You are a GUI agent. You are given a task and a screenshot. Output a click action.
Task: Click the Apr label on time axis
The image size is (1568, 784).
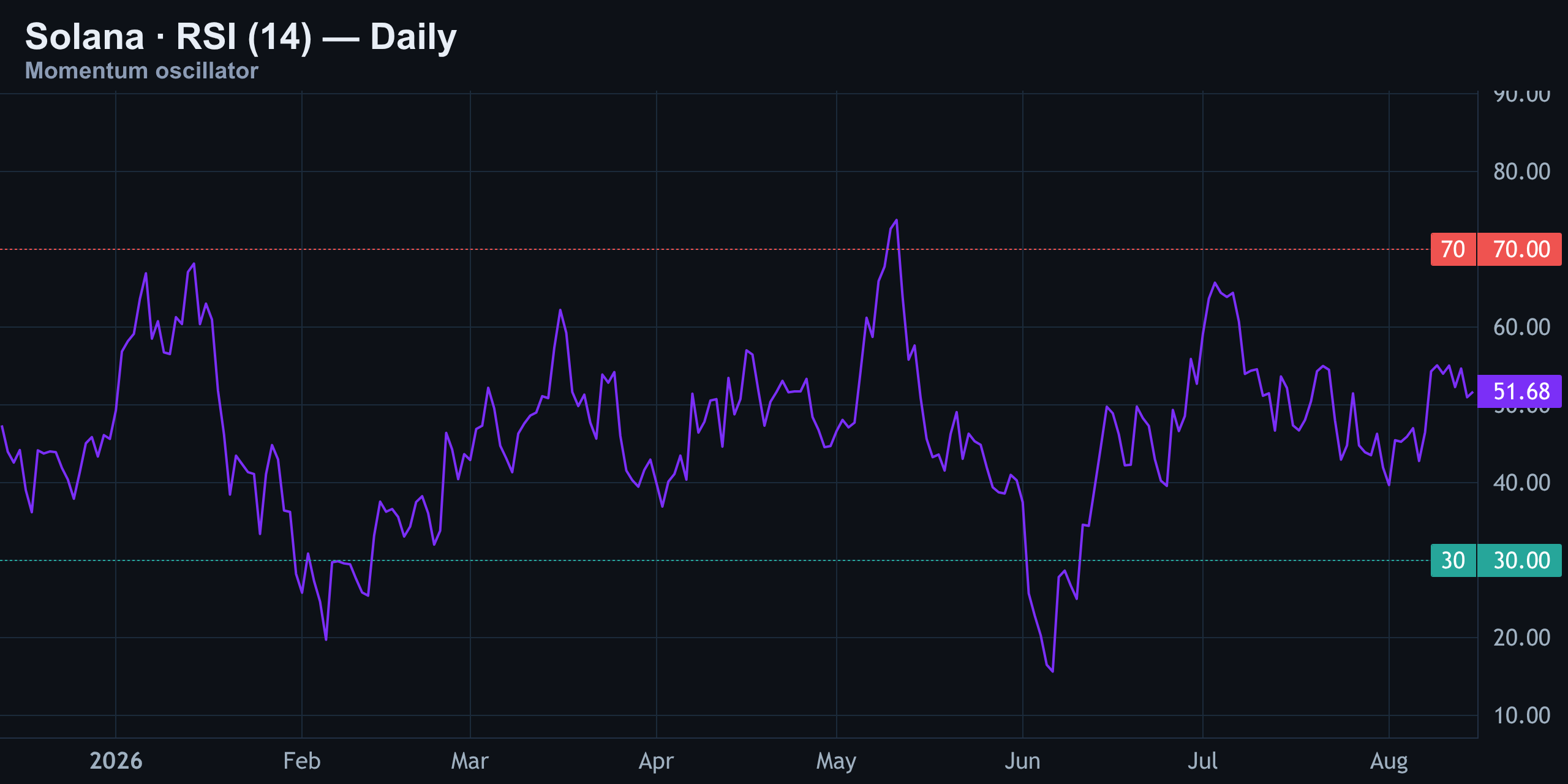point(656,761)
